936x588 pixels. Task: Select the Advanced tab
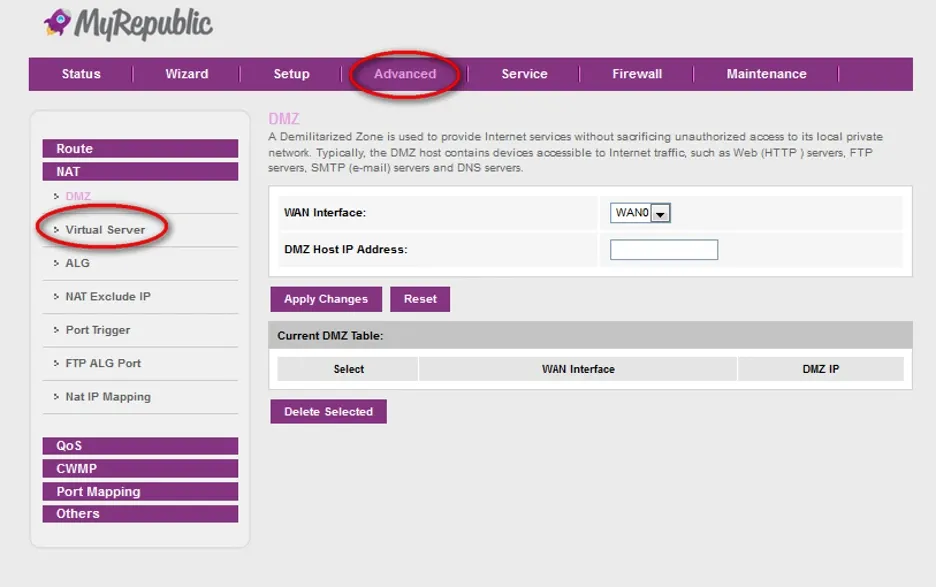click(x=405, y=74)
